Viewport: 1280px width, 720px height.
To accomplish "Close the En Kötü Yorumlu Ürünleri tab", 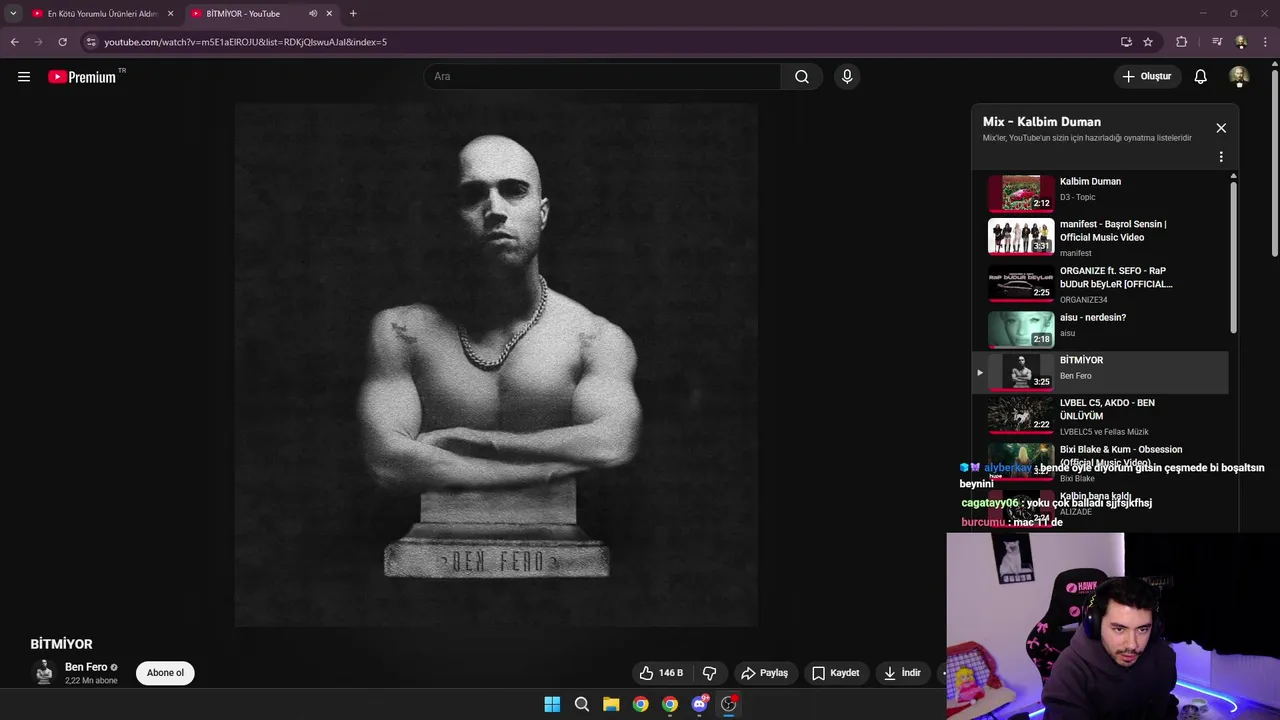I will (x=171, y=14).
